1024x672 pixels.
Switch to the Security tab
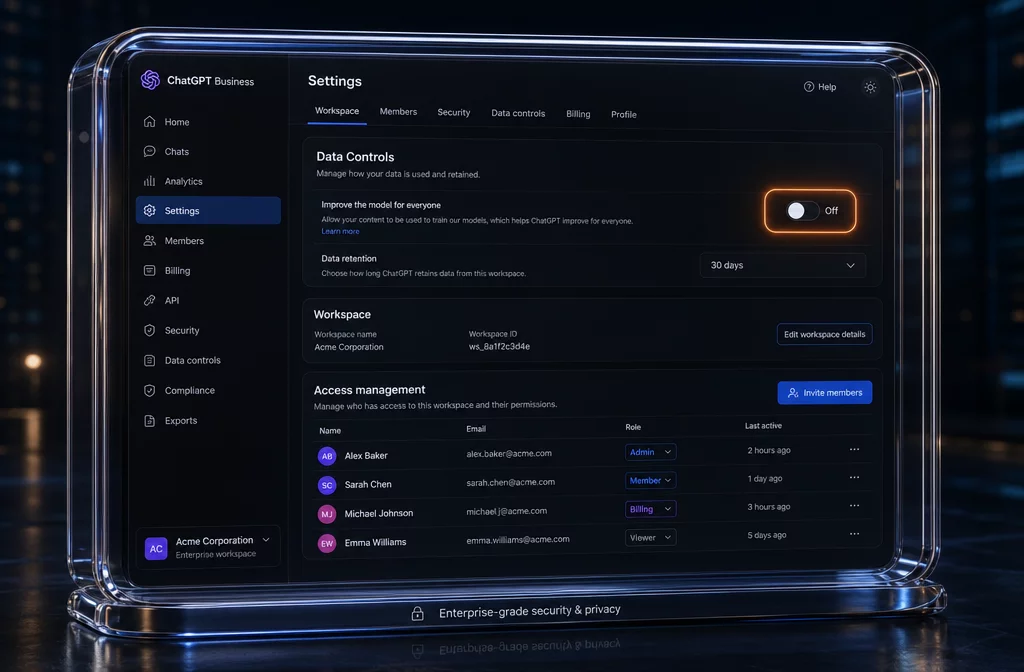pos(454,112)
